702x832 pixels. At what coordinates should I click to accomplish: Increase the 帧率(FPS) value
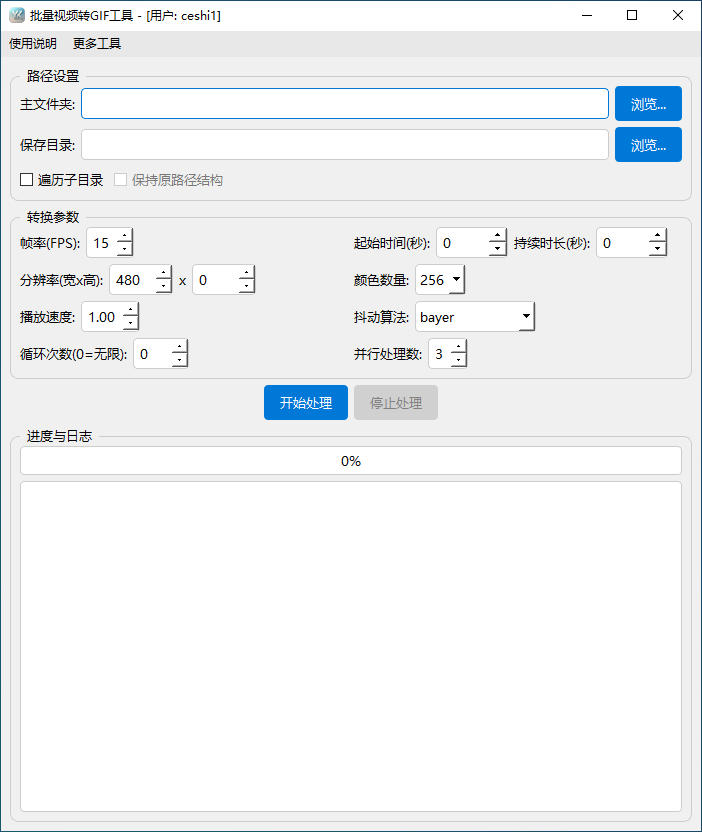125,236
